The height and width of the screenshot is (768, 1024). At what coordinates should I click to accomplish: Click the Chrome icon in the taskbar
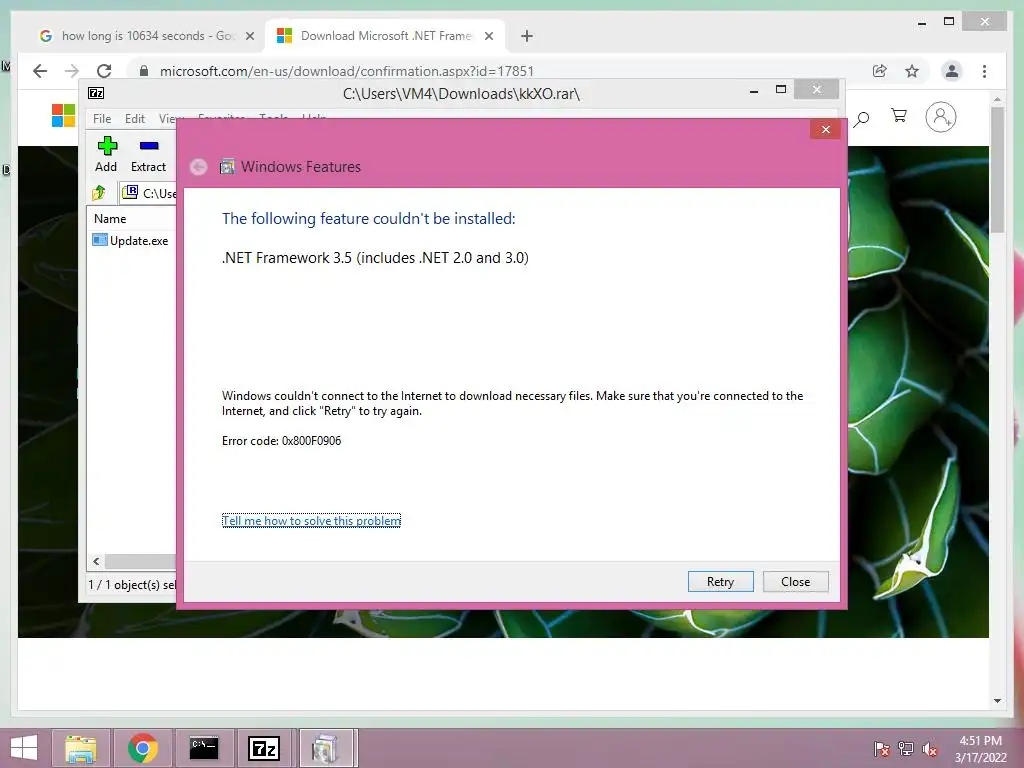pos(143,748)
